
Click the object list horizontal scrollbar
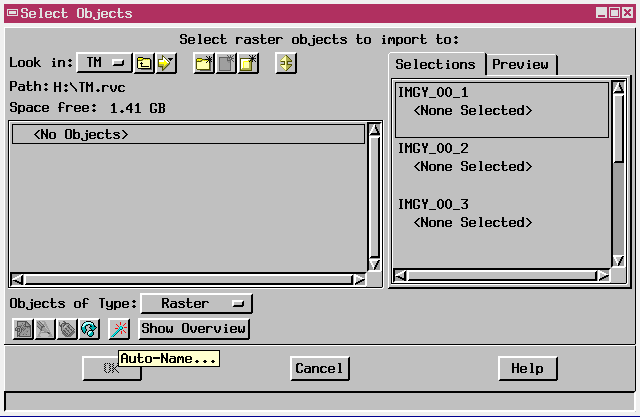tap(187, 280)
